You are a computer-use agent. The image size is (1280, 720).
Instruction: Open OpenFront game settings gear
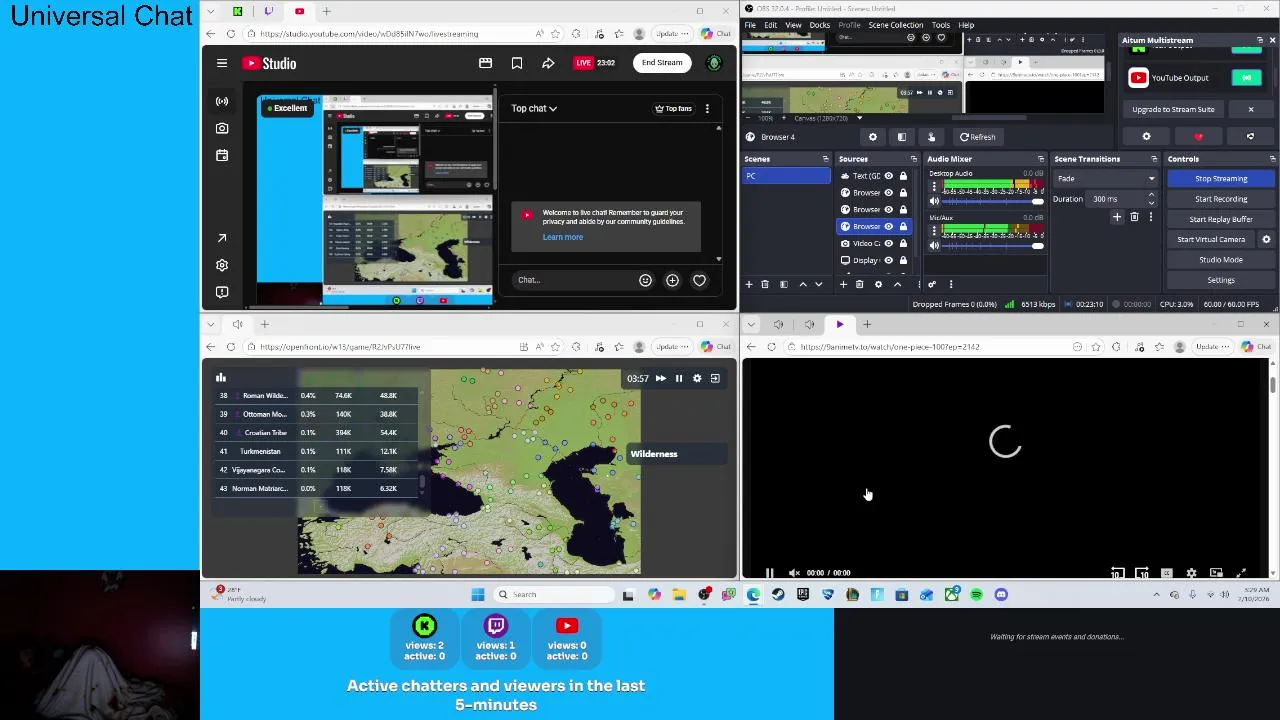[697, 378]
